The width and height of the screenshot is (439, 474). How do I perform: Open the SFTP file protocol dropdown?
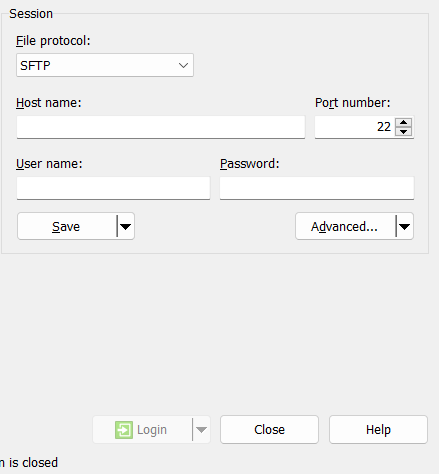coord(105,65)
